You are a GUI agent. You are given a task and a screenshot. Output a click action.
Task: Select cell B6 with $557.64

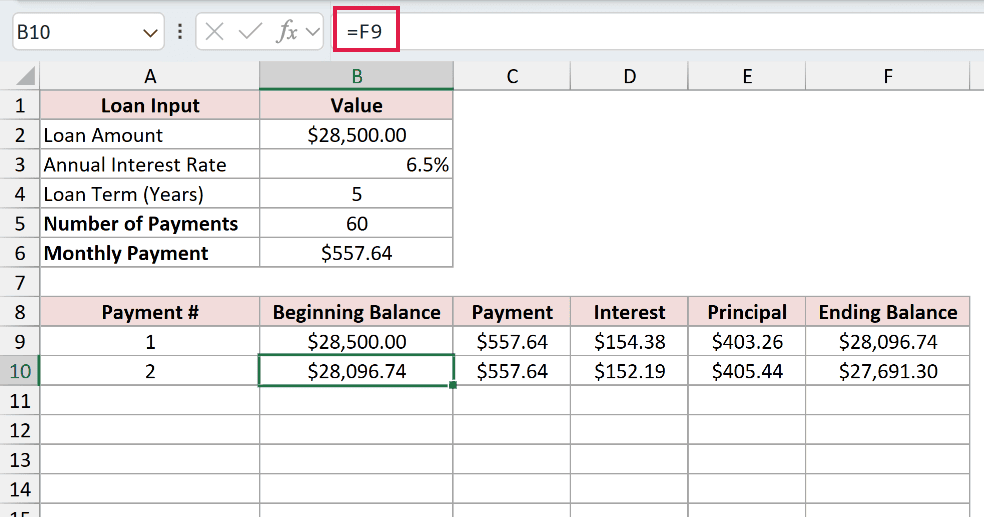[x=356, y=253]
